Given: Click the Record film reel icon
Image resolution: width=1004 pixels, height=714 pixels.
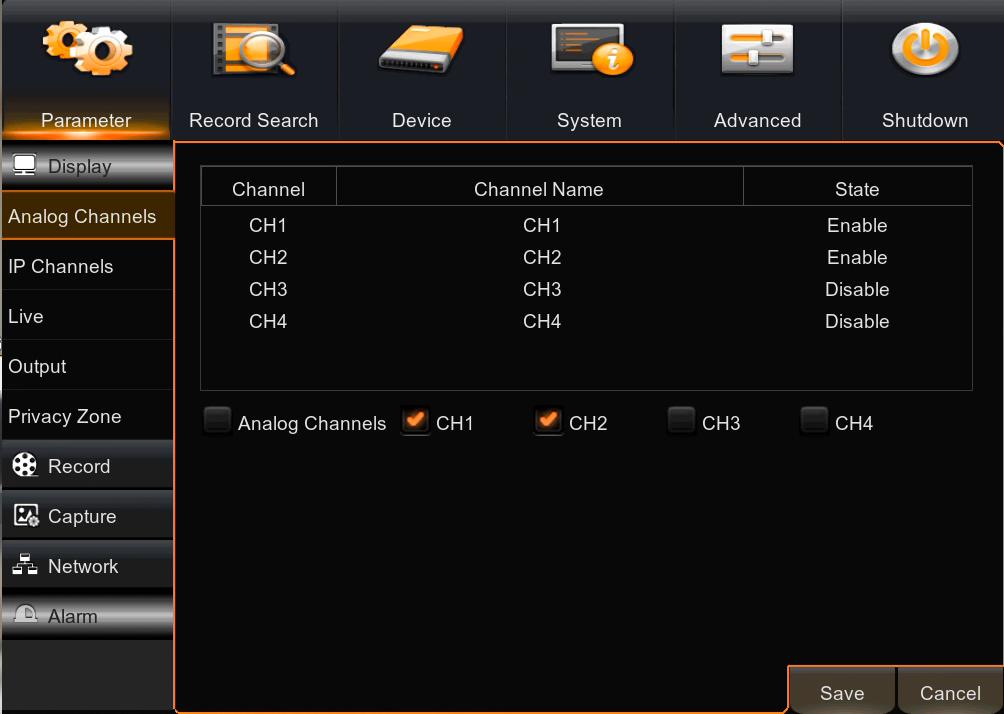Looking at the screenshot, I should [25, 466].
